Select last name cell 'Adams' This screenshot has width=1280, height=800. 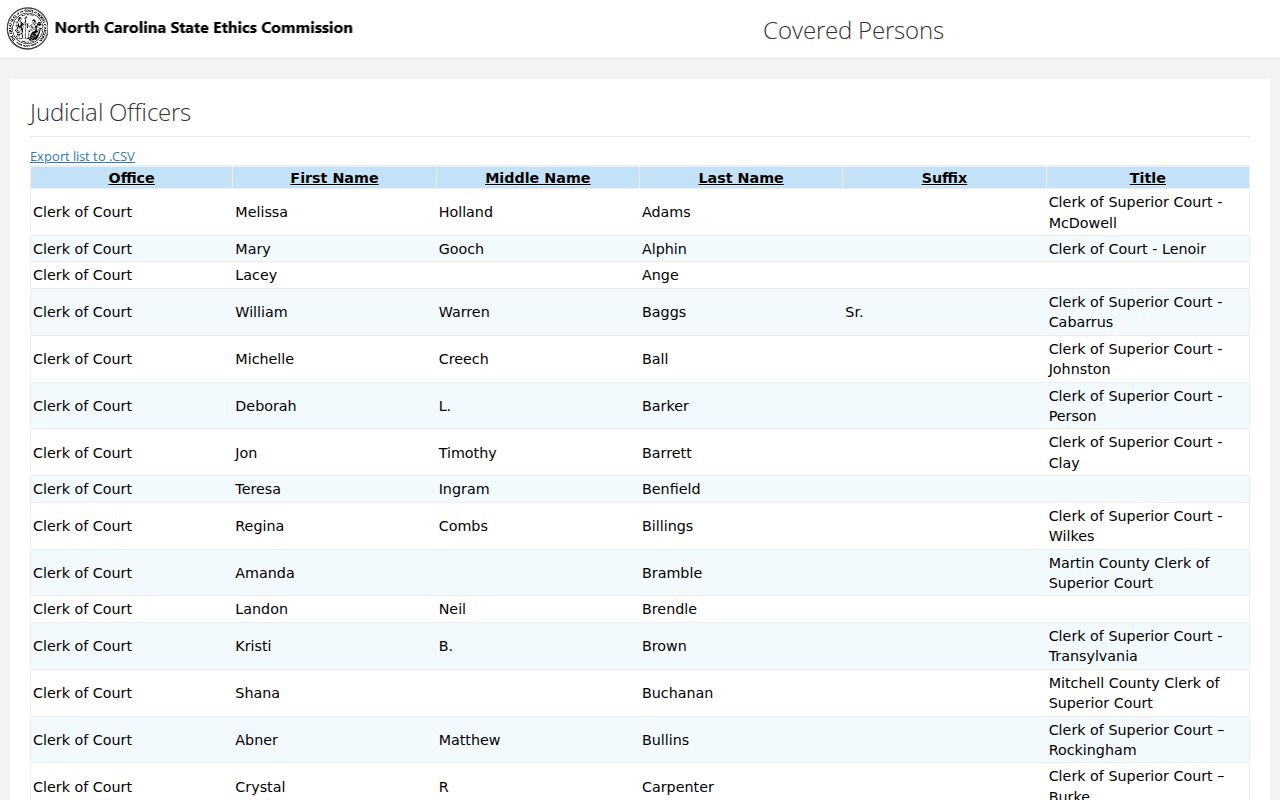(x=666, y=212)
